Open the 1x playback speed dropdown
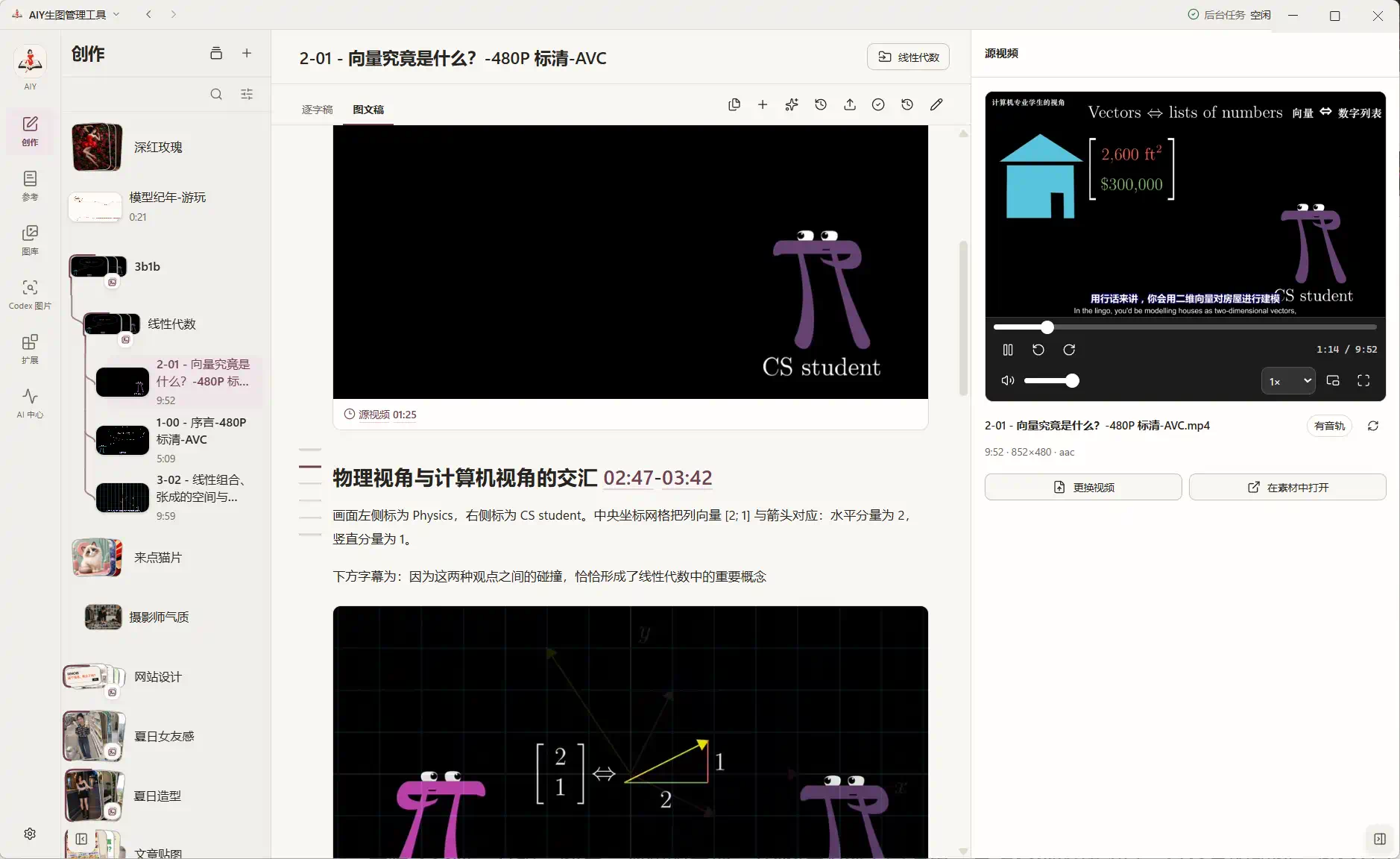Image resolution: width=1400 pixels, height=859 pixels. click(1288, 381)
